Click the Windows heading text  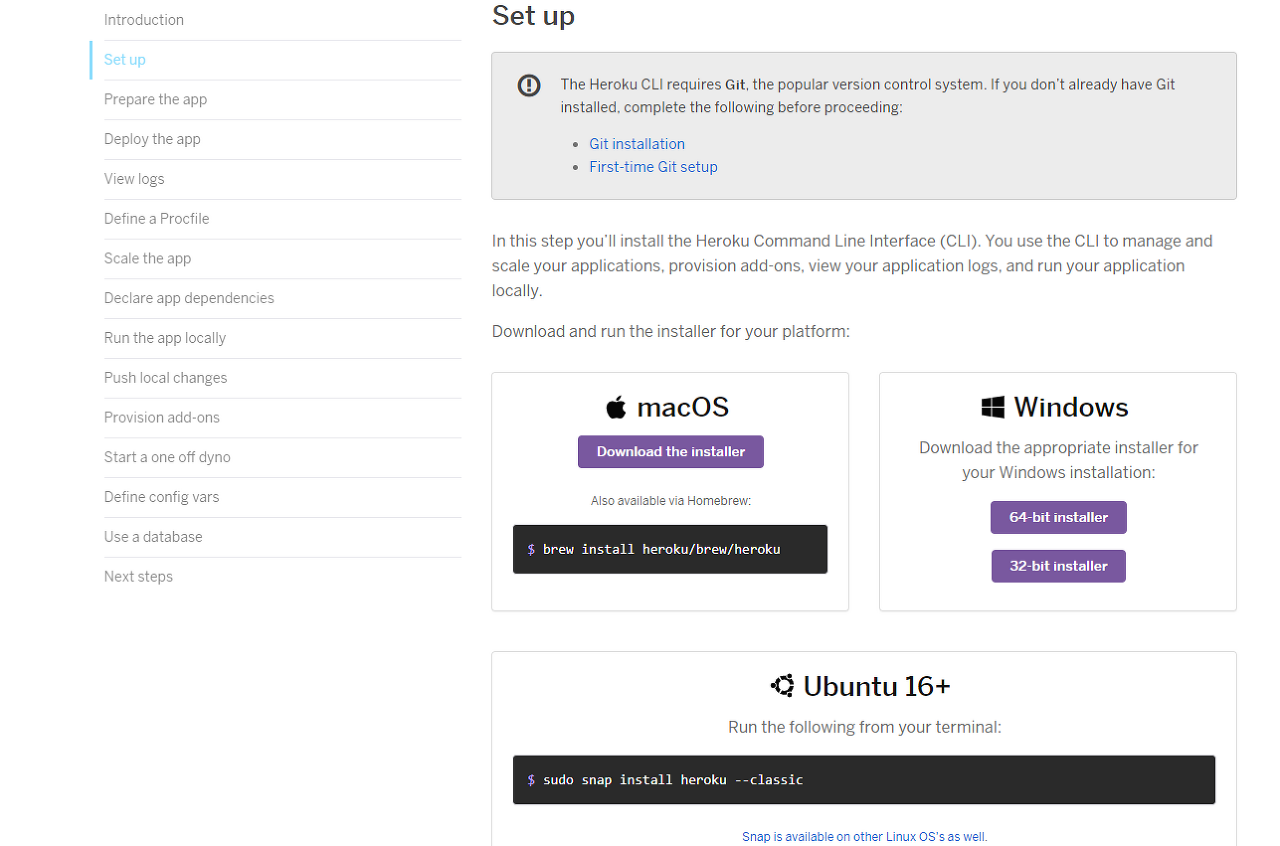pos(1071,407)
